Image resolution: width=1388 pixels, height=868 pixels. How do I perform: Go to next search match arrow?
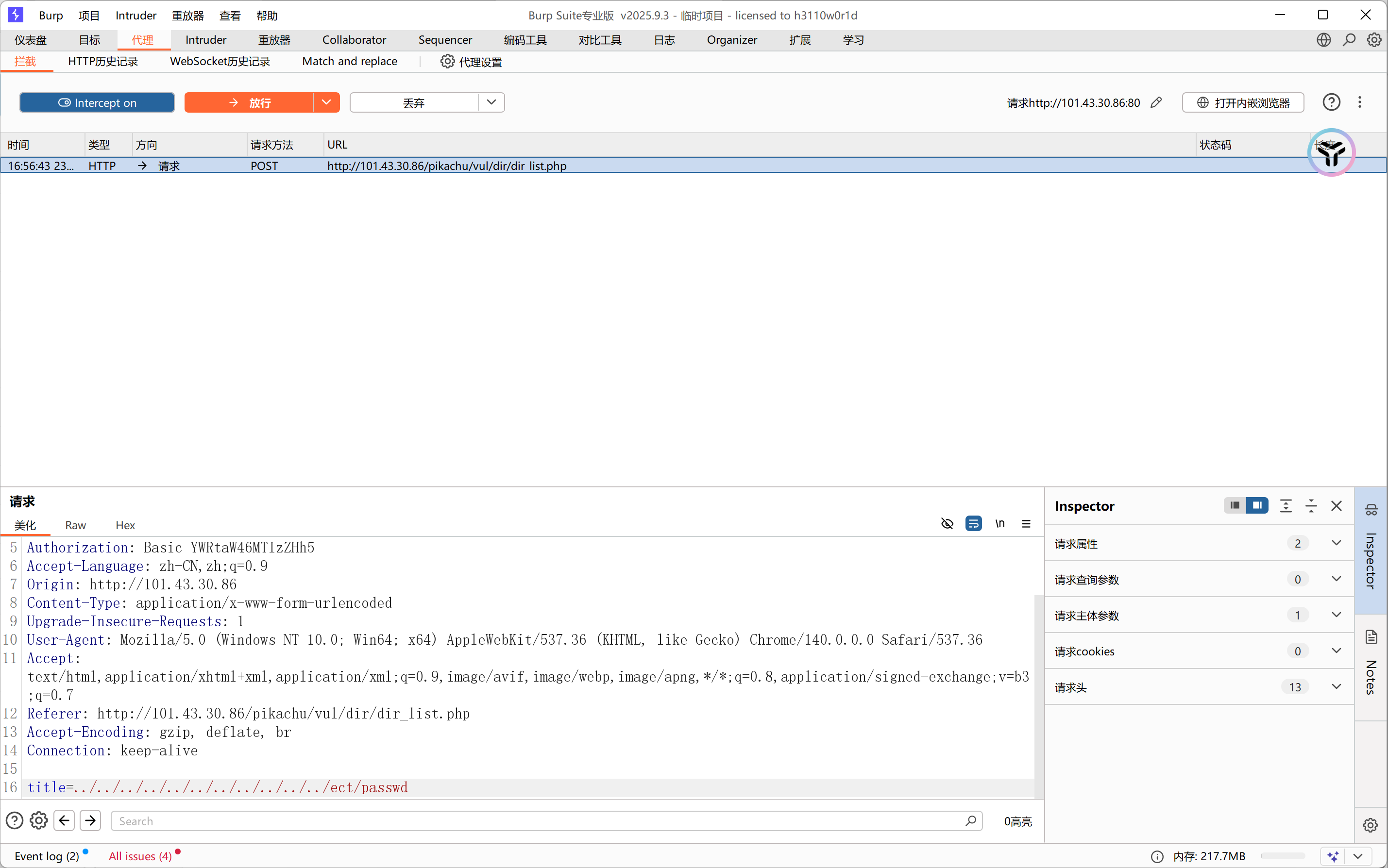pyautogui.click(x=90, y=821)
